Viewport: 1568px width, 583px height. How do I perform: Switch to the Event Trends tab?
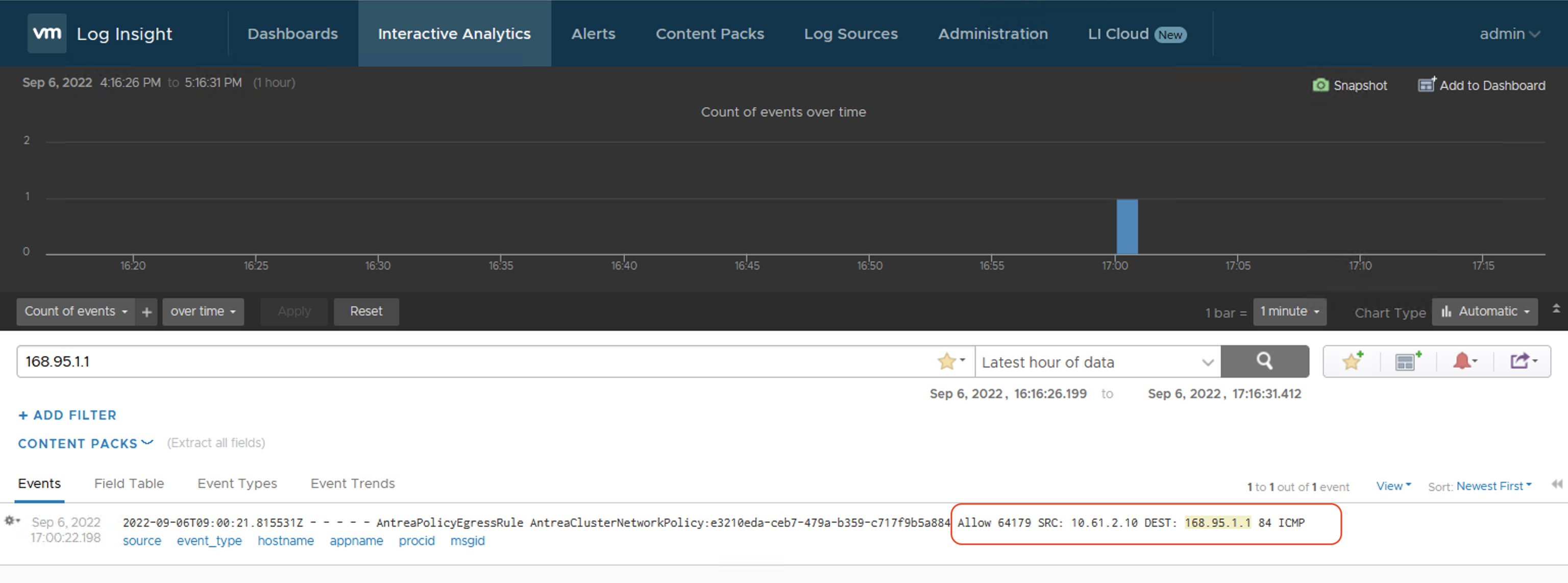coord(352,484)
